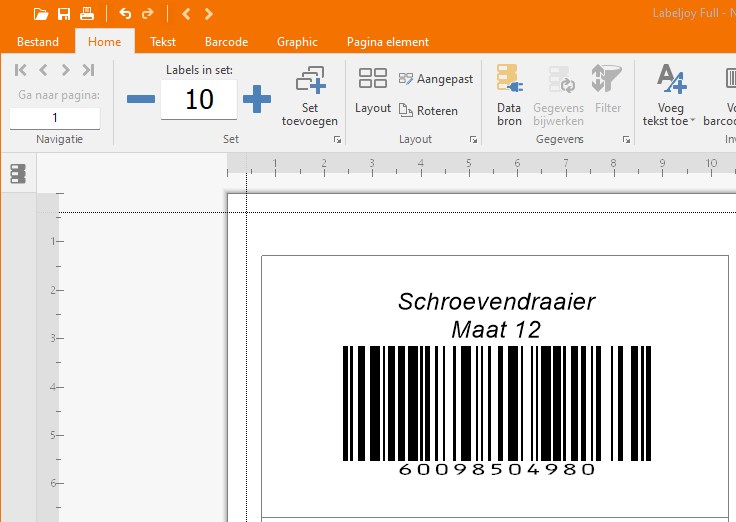The height and width of the screenshot is (522, 736).
Task: Open the Layout button
Action: (x=373, y=91)
